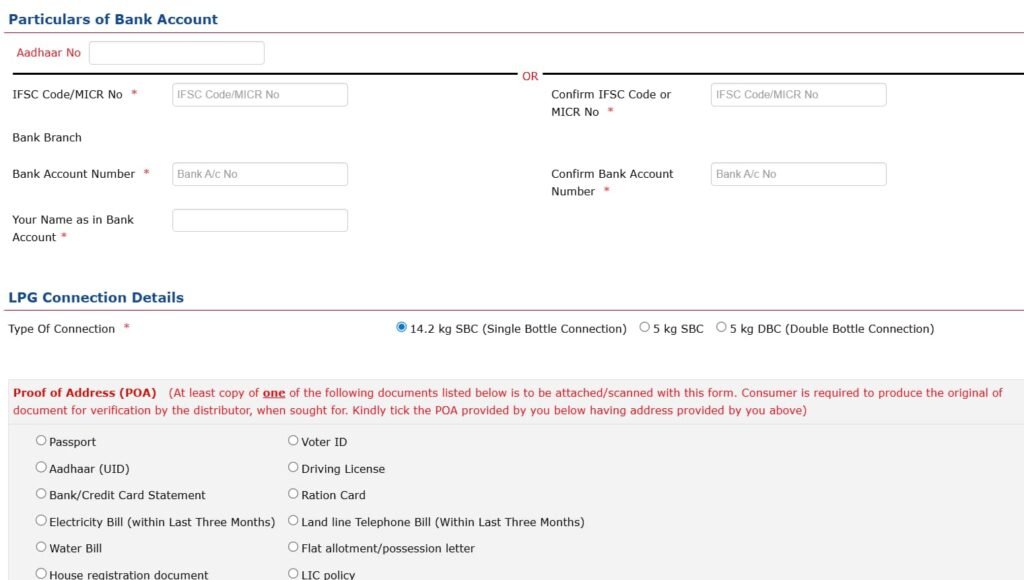The width and height of the screenshot is (1024, 580).
Task: Choose the 5 kg SBC option
Action: pos(645,328)
